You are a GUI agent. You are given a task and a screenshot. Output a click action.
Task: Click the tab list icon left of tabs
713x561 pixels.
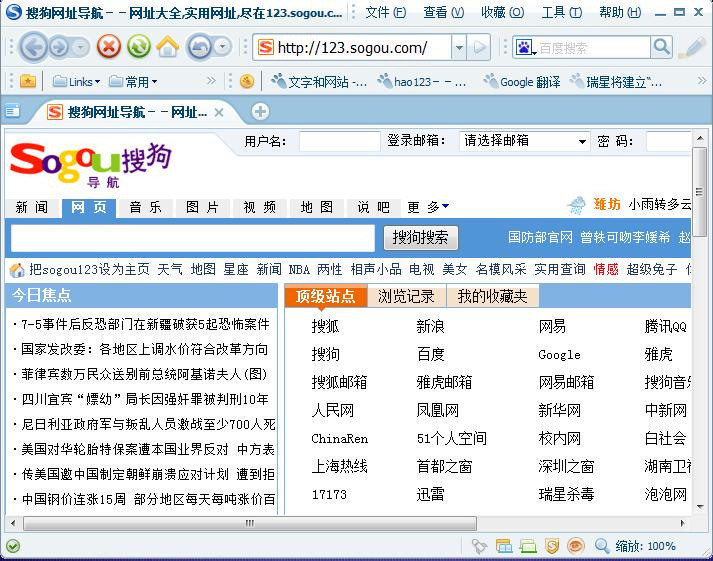(x=13, y=110)
